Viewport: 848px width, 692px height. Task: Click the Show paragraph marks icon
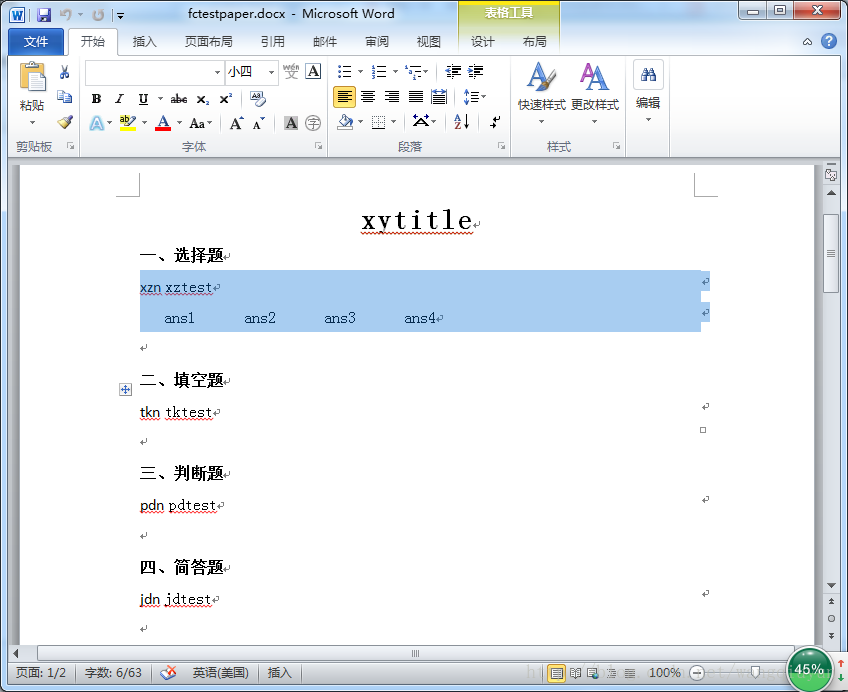495,122
